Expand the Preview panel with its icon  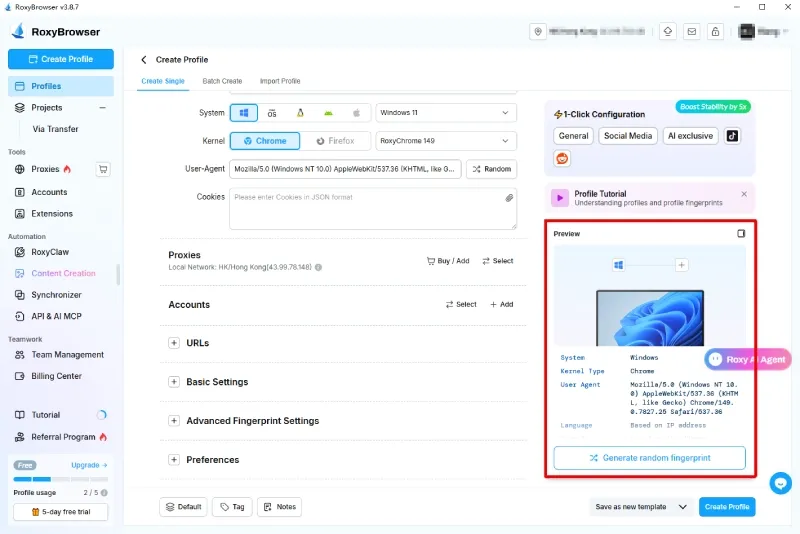coord(741,234)
